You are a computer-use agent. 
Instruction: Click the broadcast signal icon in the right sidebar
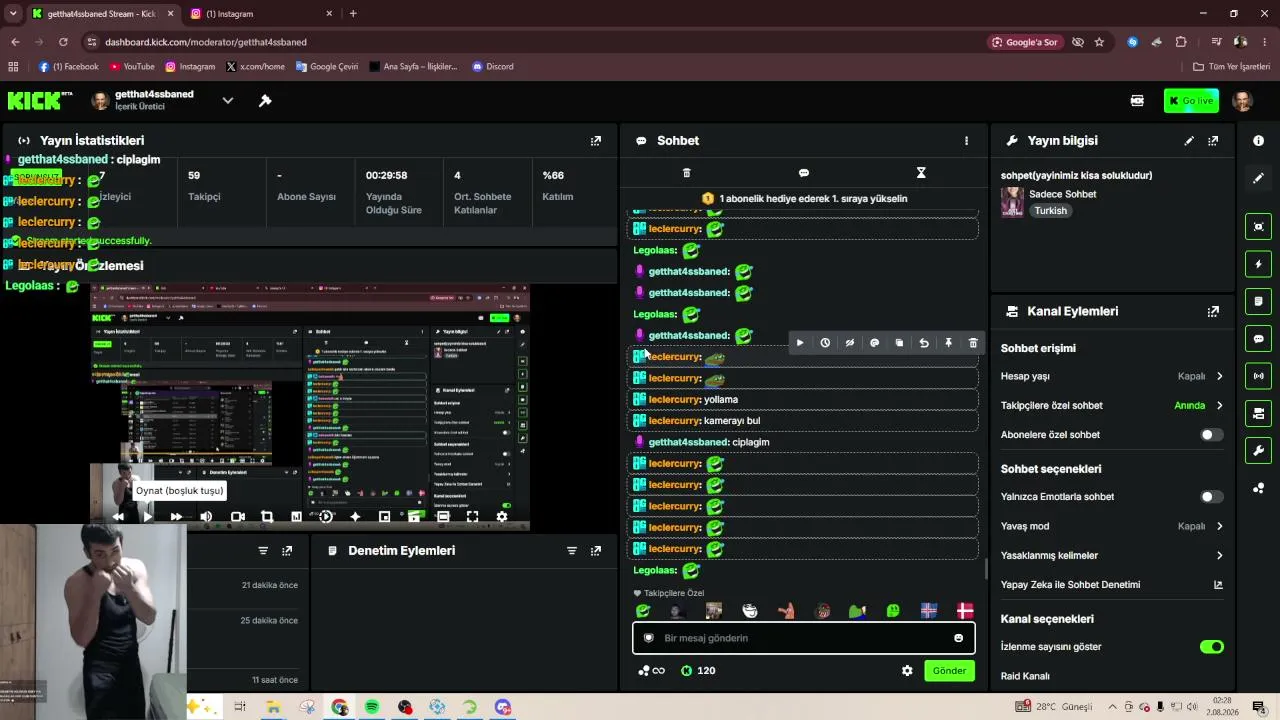click(x=1258, y=376)
